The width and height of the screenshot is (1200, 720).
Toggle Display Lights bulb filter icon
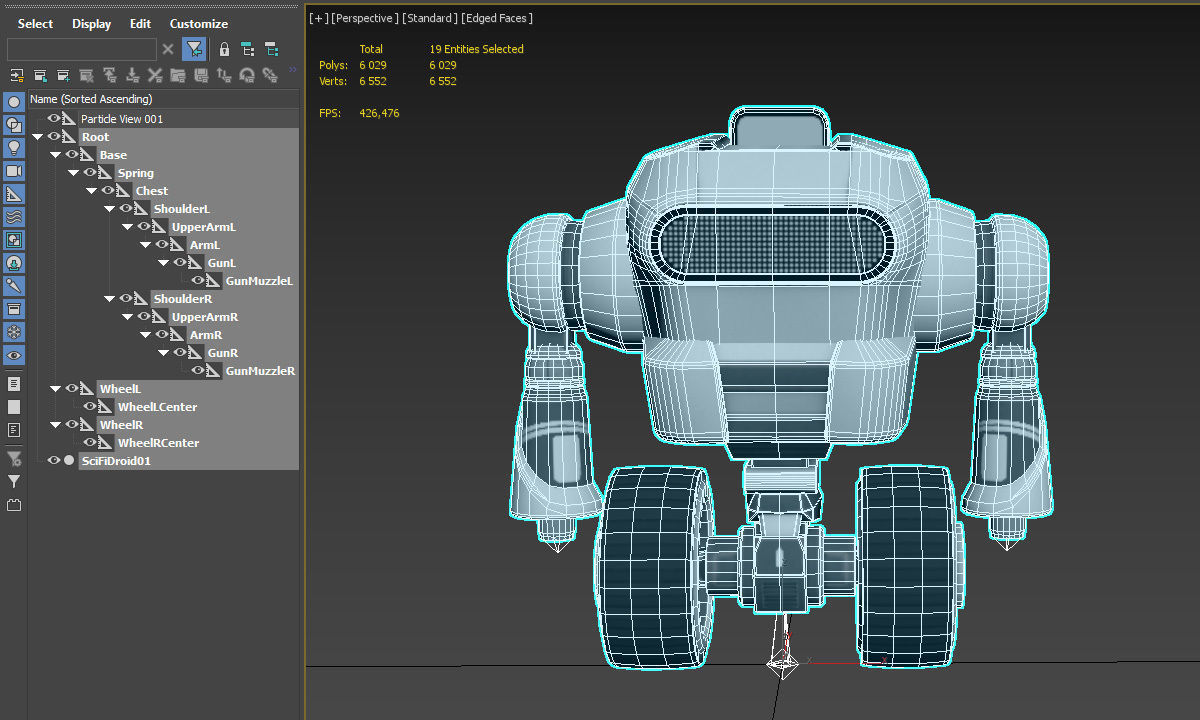pos(14,148)
